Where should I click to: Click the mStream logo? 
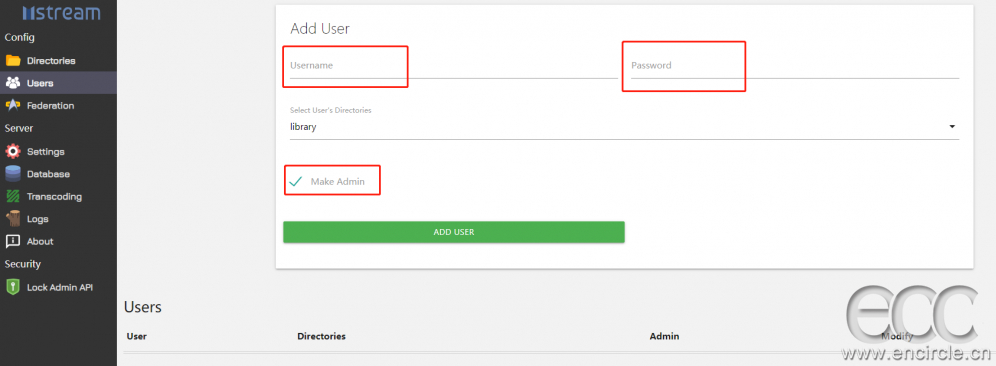61,13
